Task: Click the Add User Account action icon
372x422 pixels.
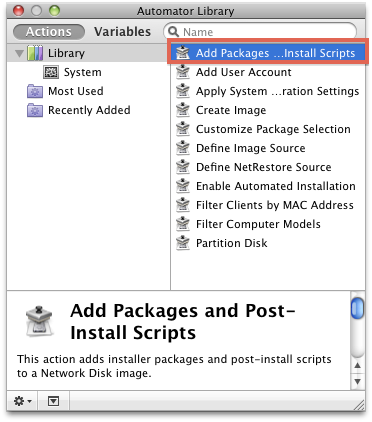Action: tap(183, 72)
